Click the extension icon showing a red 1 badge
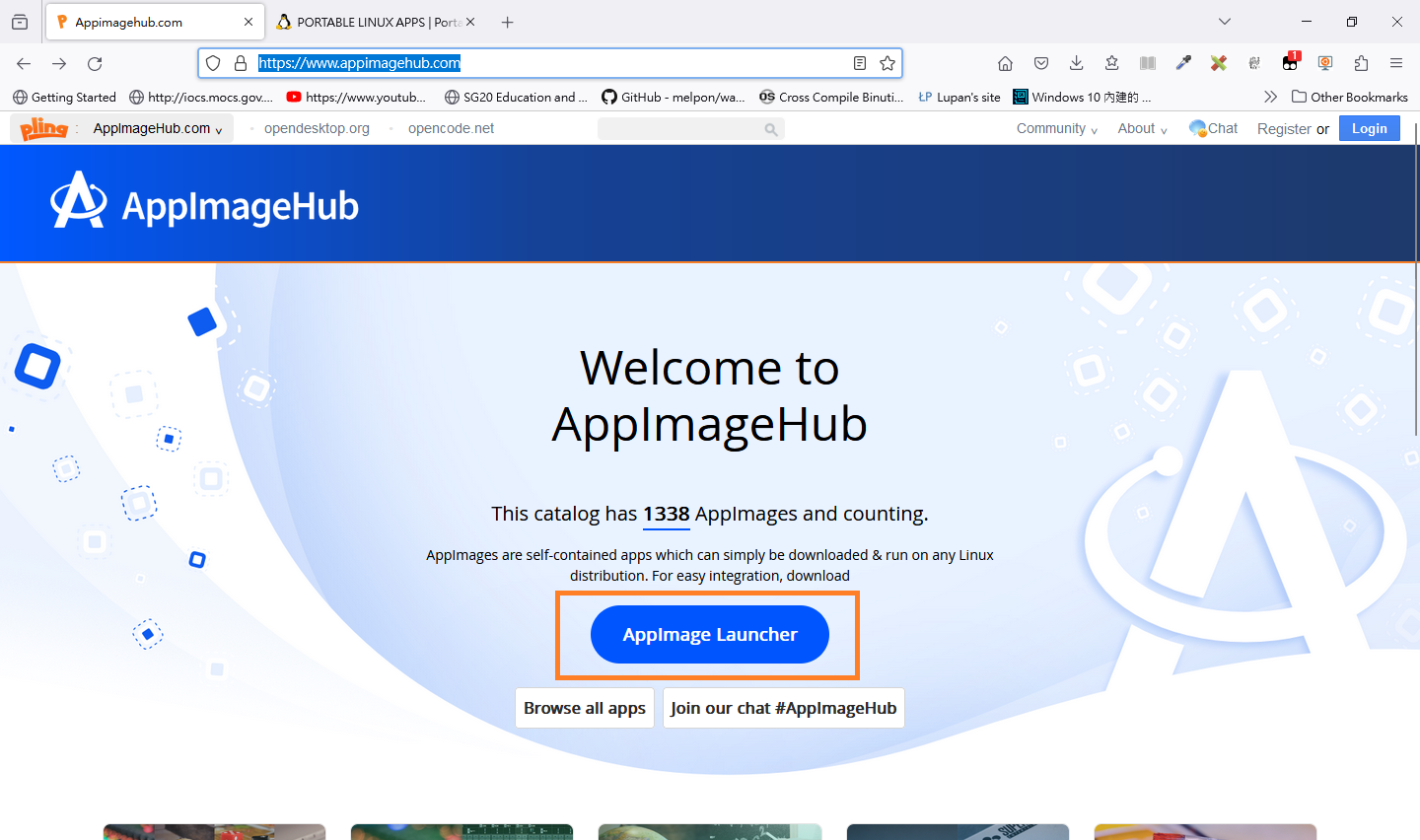Image resolution: width=1420 pixels, height=840 pixels. [1290, 63]
